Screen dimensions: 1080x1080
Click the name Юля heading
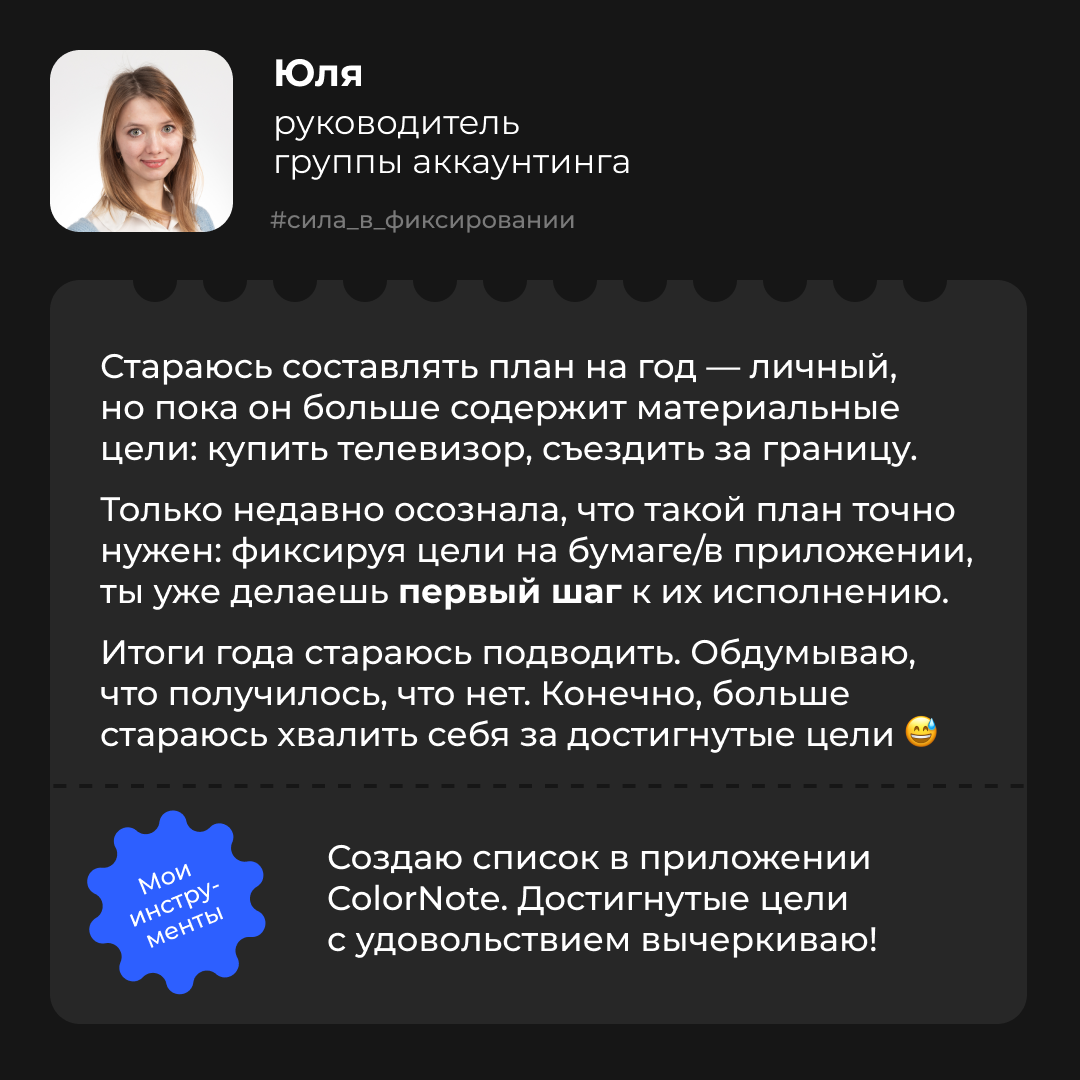point(317,74)
